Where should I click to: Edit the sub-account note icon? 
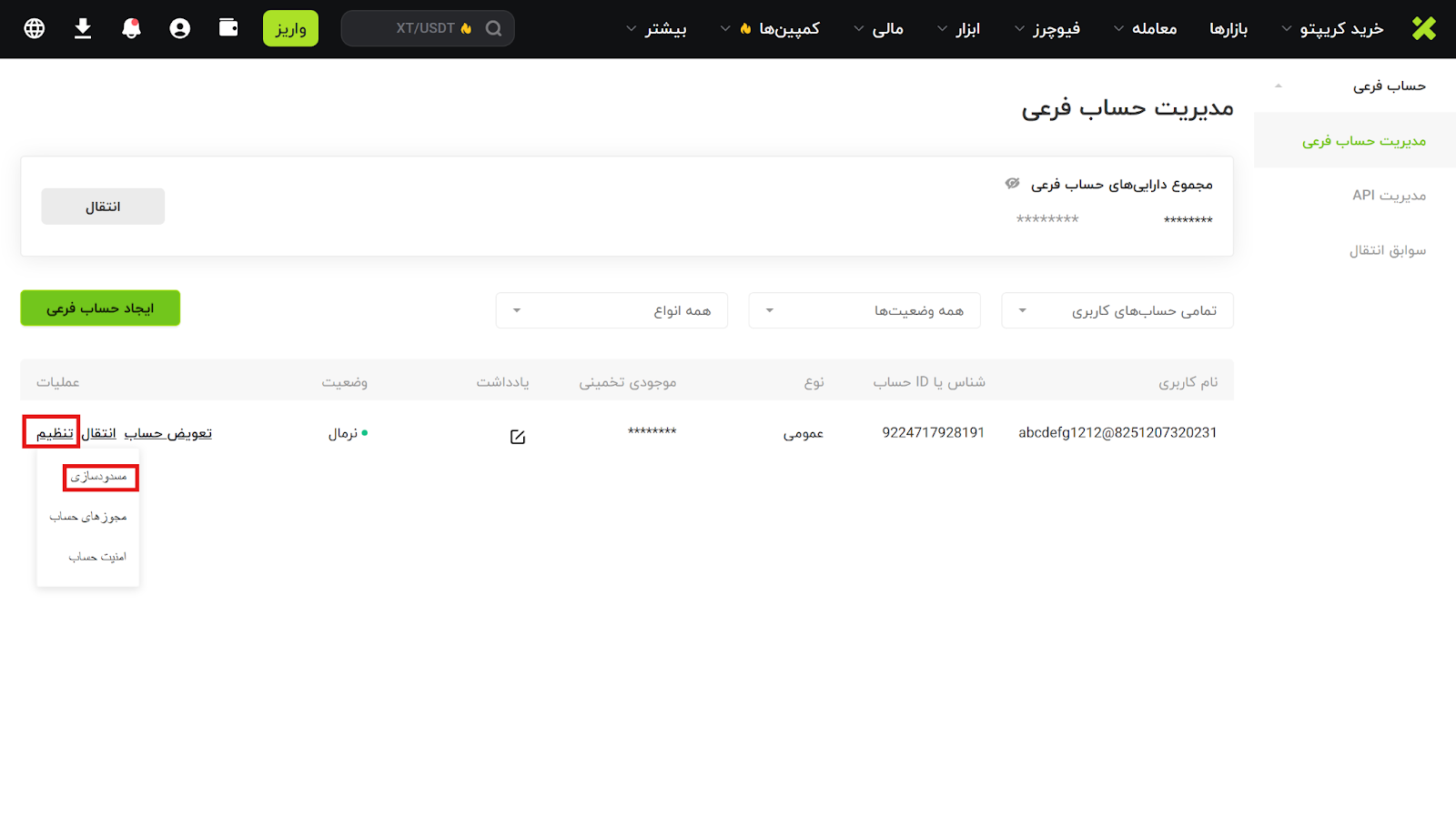pyautogui.click(x=518, y=437)
